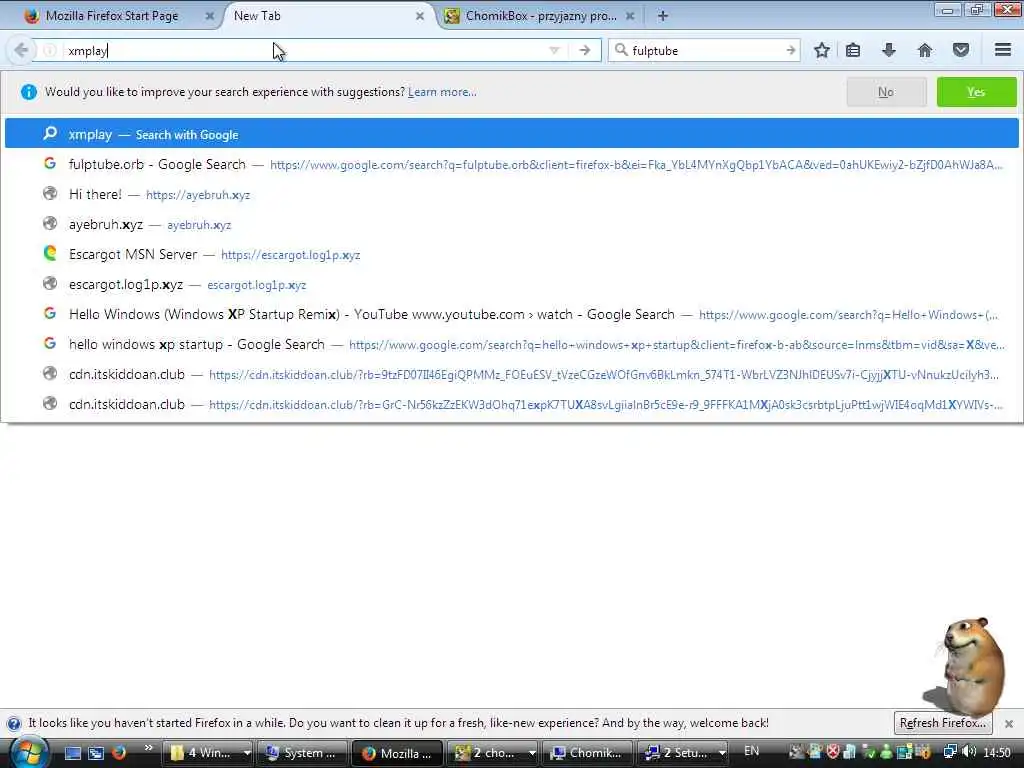Open the '2 cho...' taskbar group
Viewport: 1024px width, 768px height.
coord(488,753)
